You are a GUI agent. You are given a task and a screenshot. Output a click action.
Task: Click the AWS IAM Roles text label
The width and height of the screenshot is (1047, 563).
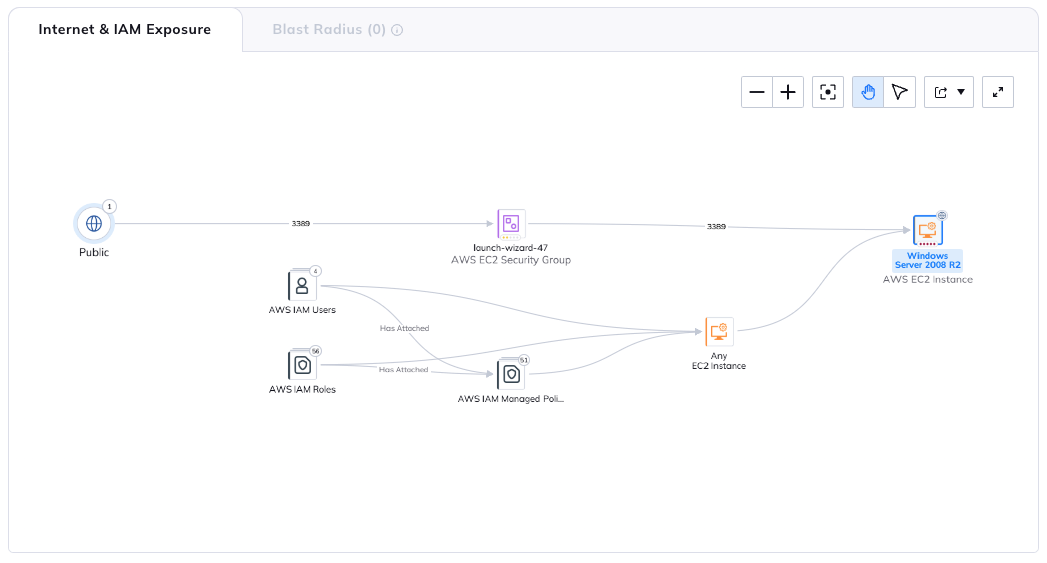point(302,389)
